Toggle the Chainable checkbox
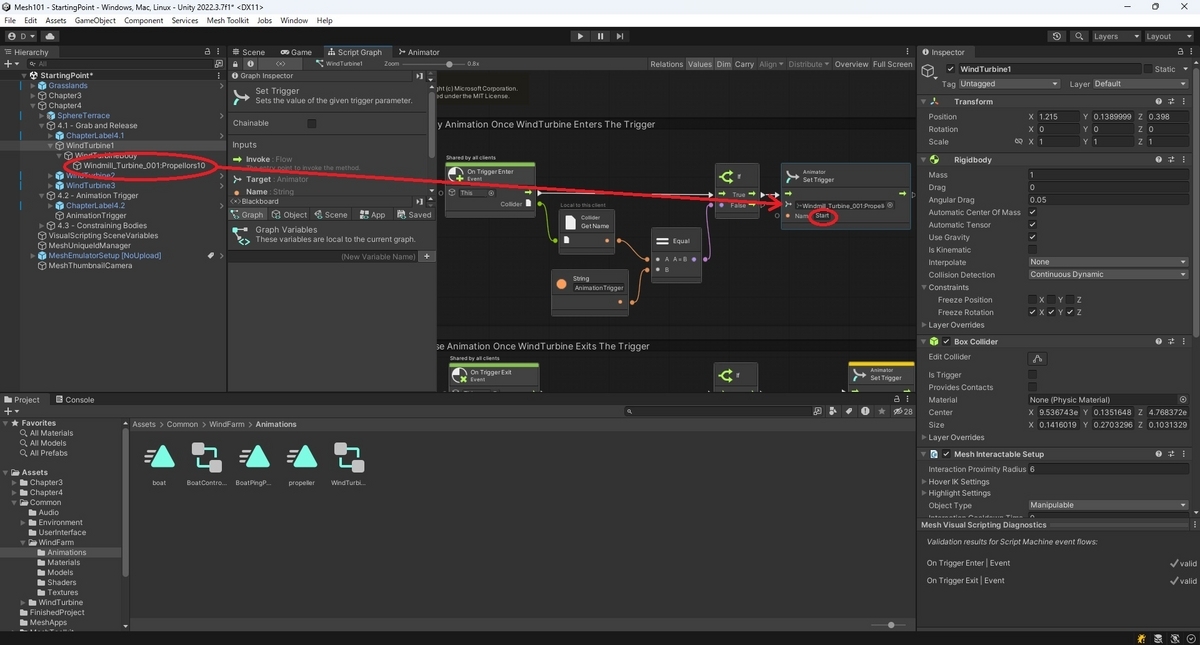 tap(311, 123)
